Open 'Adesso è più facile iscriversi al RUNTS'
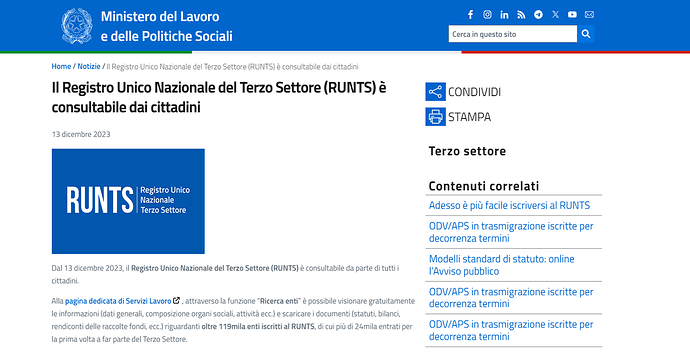This screenshot has height=364, width=690. (509, 206)
